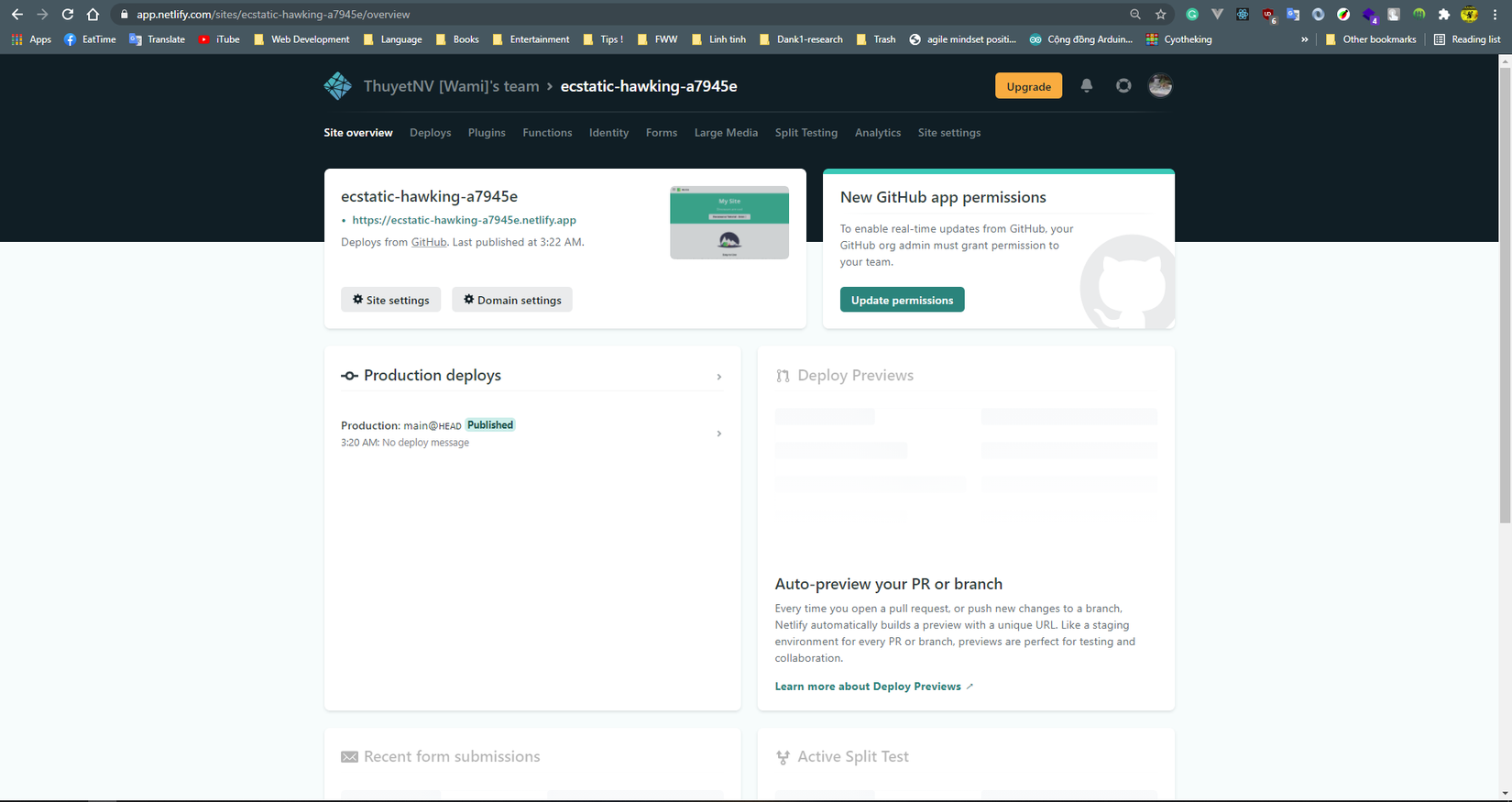Open the EatTime Facebook bookmark

coord(90,39)
